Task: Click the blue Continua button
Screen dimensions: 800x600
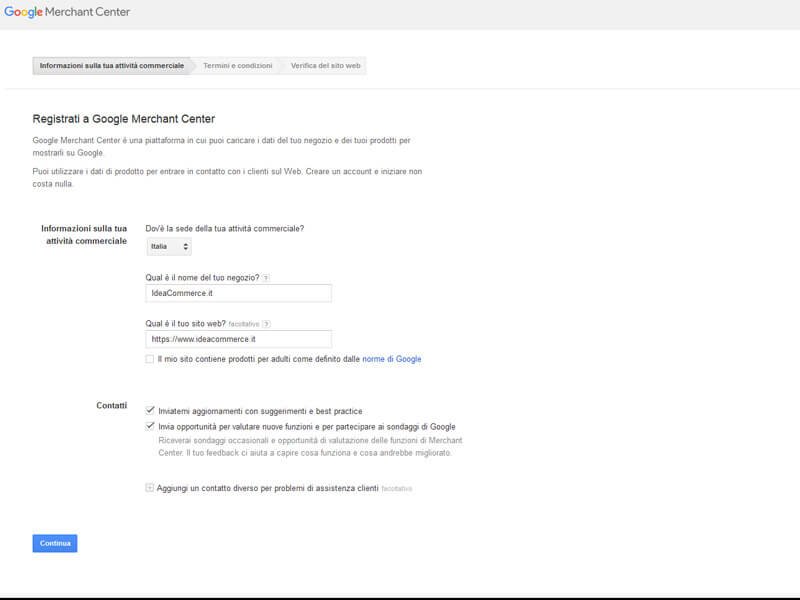Action: point(55,543)
